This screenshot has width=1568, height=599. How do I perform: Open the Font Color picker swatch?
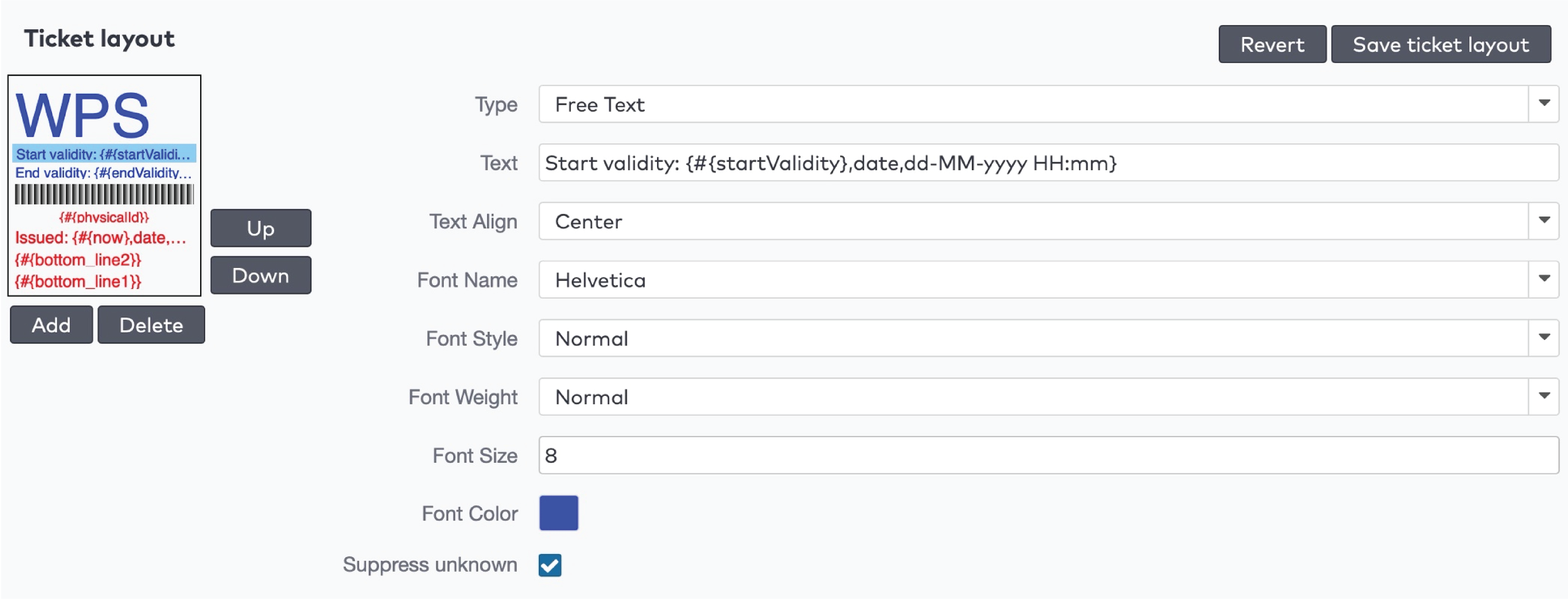[558, 513]
